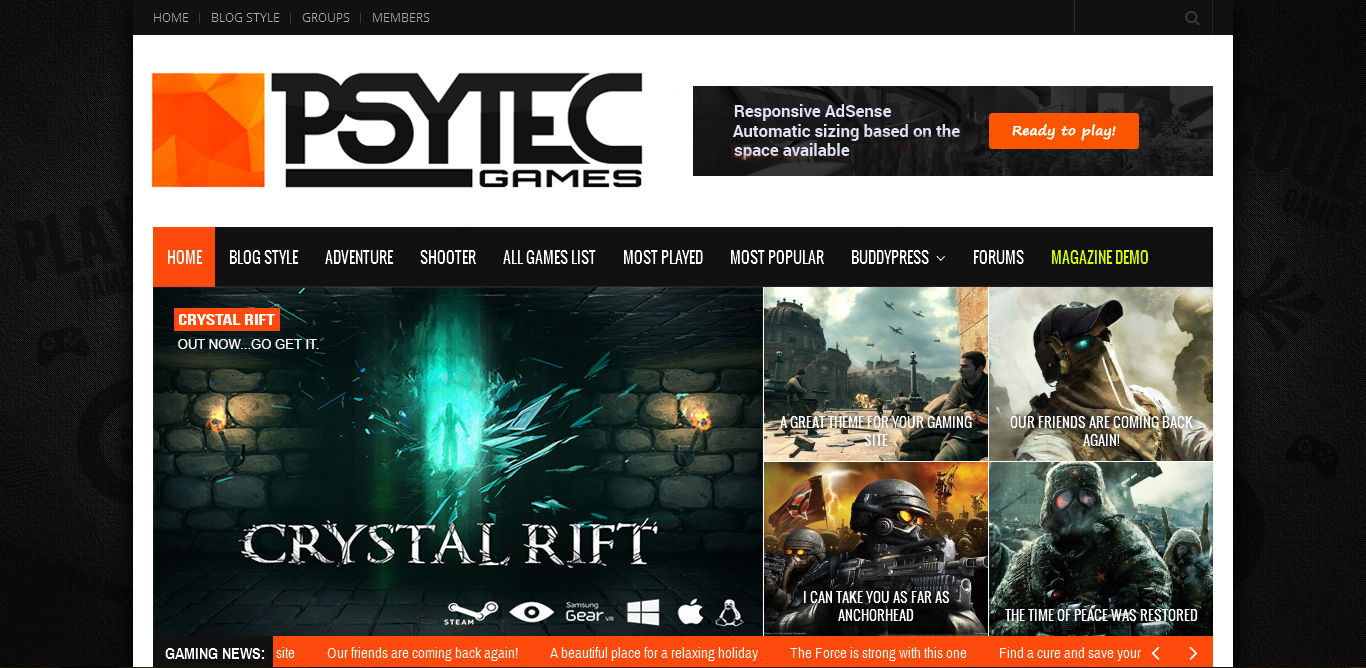Open the Most Played menu item
The width and height of the screenshot is (1366, 668).
(x=663, y=257)
